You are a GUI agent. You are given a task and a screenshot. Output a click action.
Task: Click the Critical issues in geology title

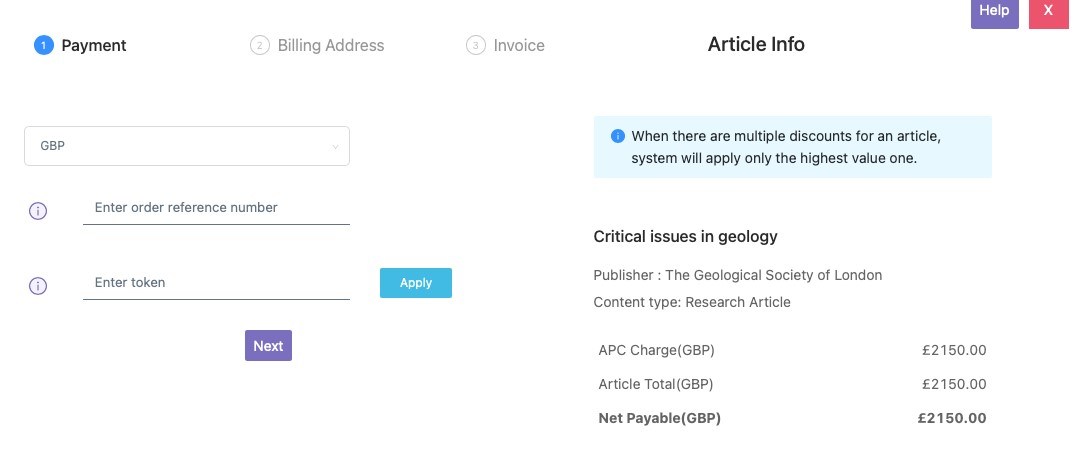(x=686, y=237)
